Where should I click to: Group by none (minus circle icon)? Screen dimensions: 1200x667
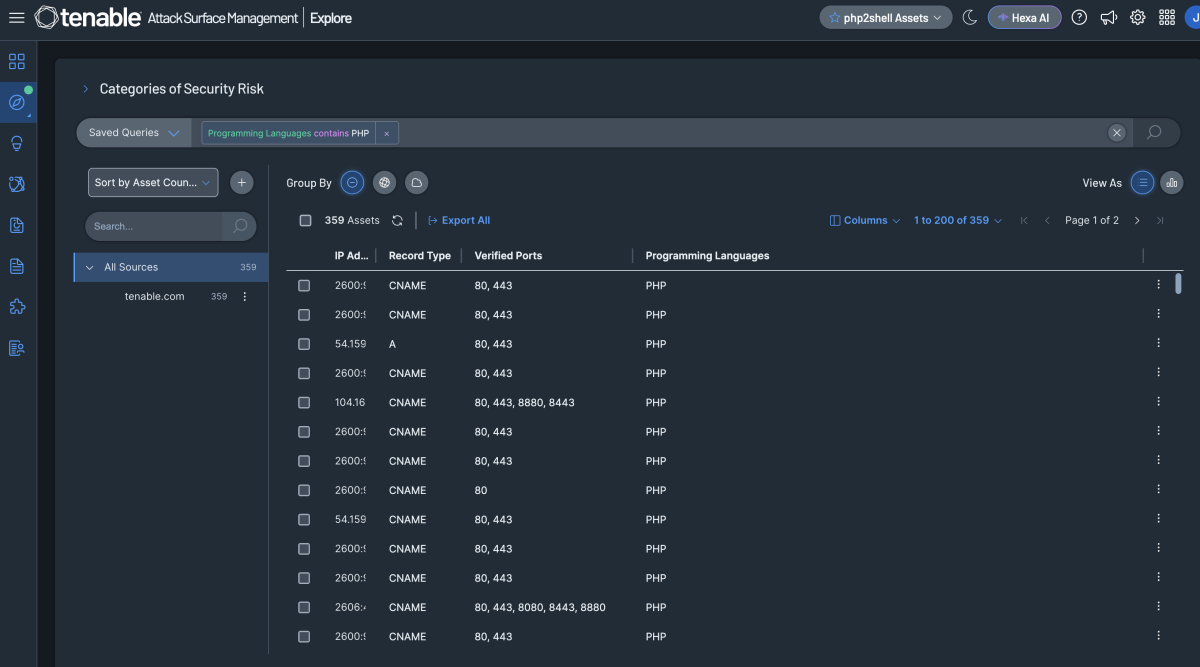pyautogui.click(x=352, y=183)
